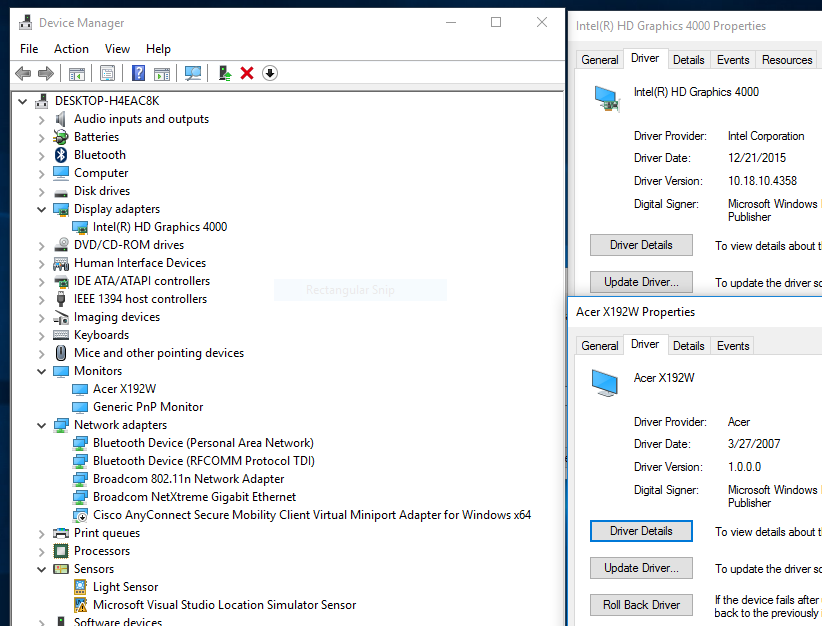Image resolution: width=822 pixels, height=626 pixels.
Task: Click the DVD/CD-ROM drives disc icon
Action: coord(61,245)
